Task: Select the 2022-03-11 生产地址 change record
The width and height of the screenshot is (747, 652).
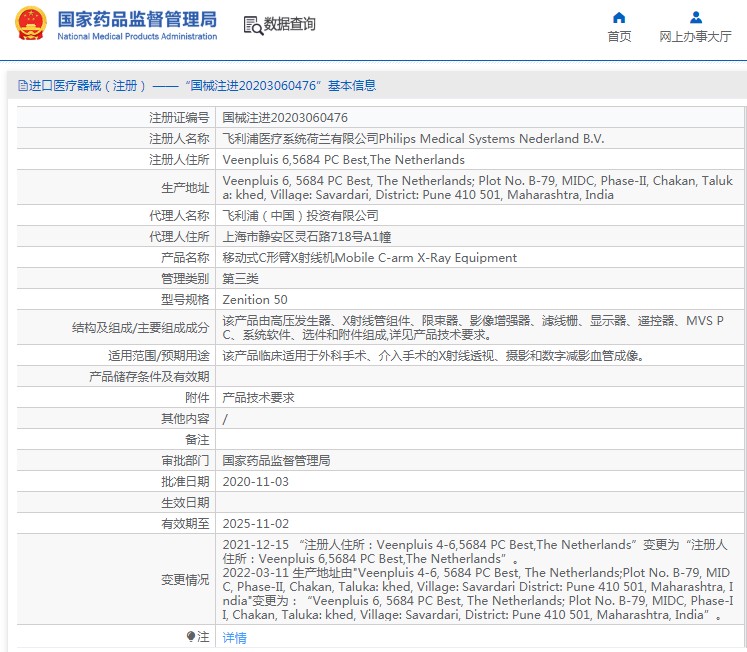Action: [478, 593]
